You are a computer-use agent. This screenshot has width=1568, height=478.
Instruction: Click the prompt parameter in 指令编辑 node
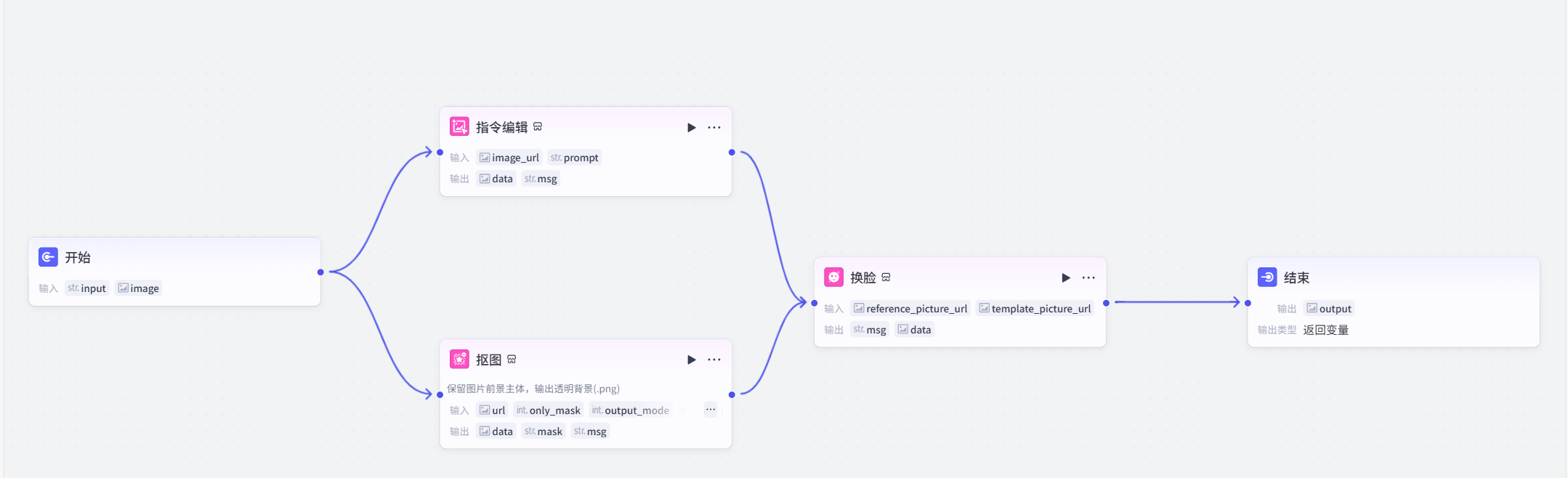[575, 158]
